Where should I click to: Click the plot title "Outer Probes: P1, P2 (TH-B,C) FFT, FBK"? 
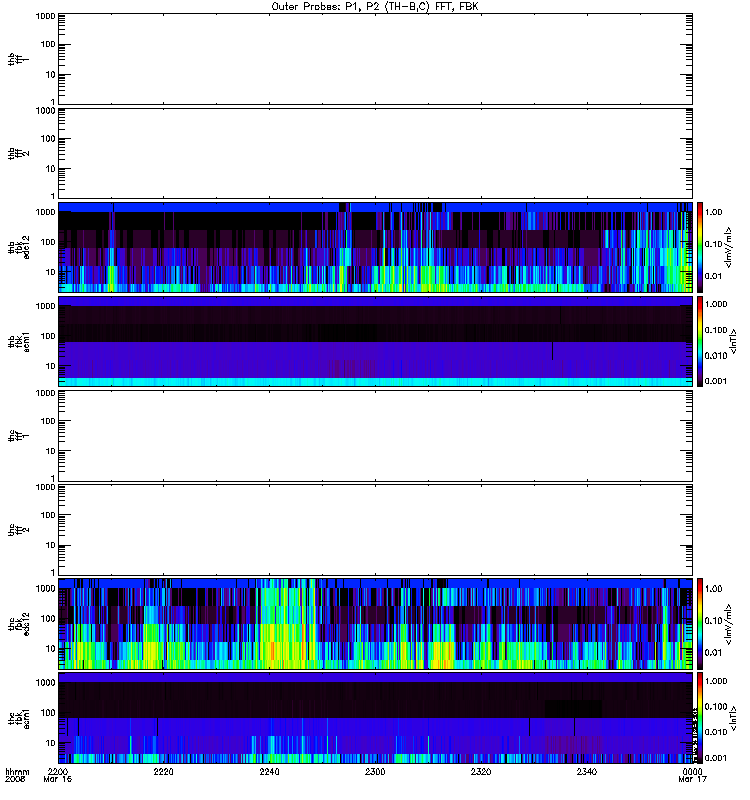[375, 7]
